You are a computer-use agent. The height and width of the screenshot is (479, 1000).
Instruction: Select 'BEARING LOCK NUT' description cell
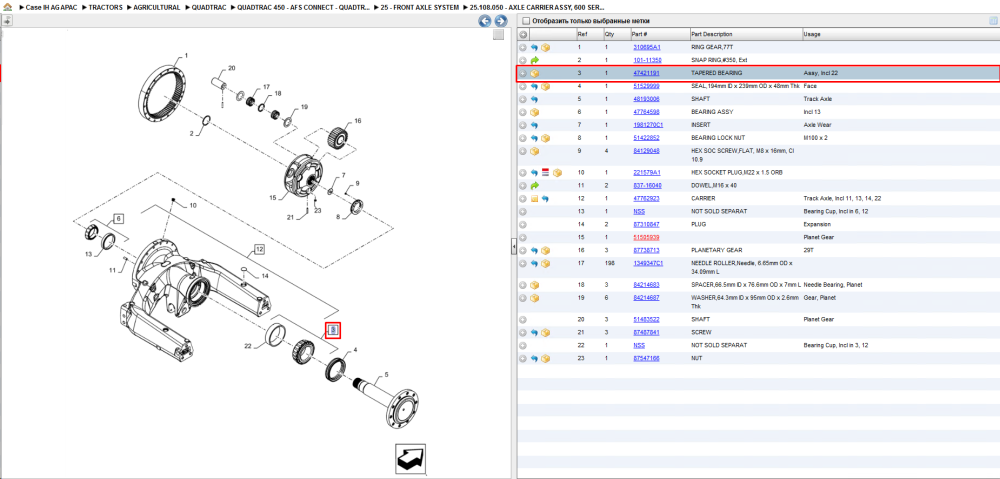point(717,138)
